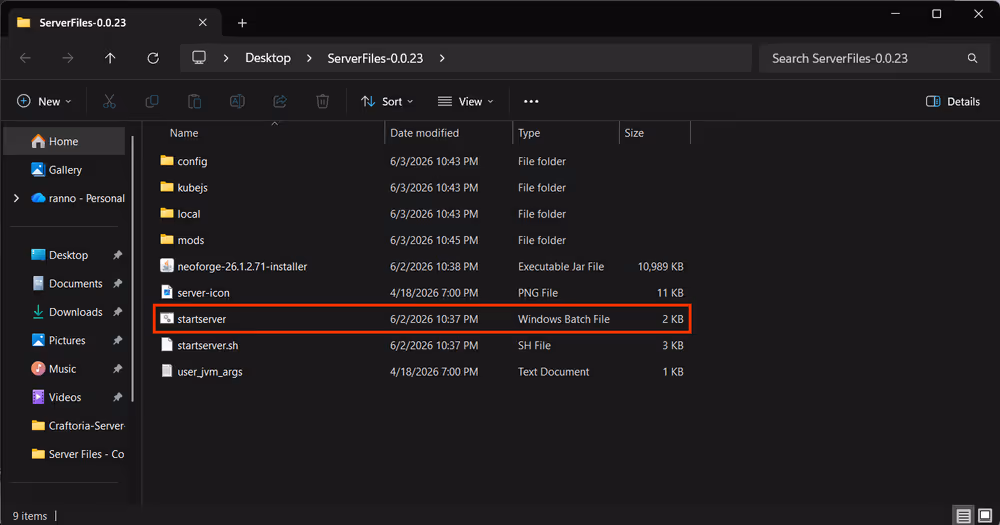Select the neoforge installer jar icon
The height and width of the screenshot is (525, 1000).
click(166, 266)
